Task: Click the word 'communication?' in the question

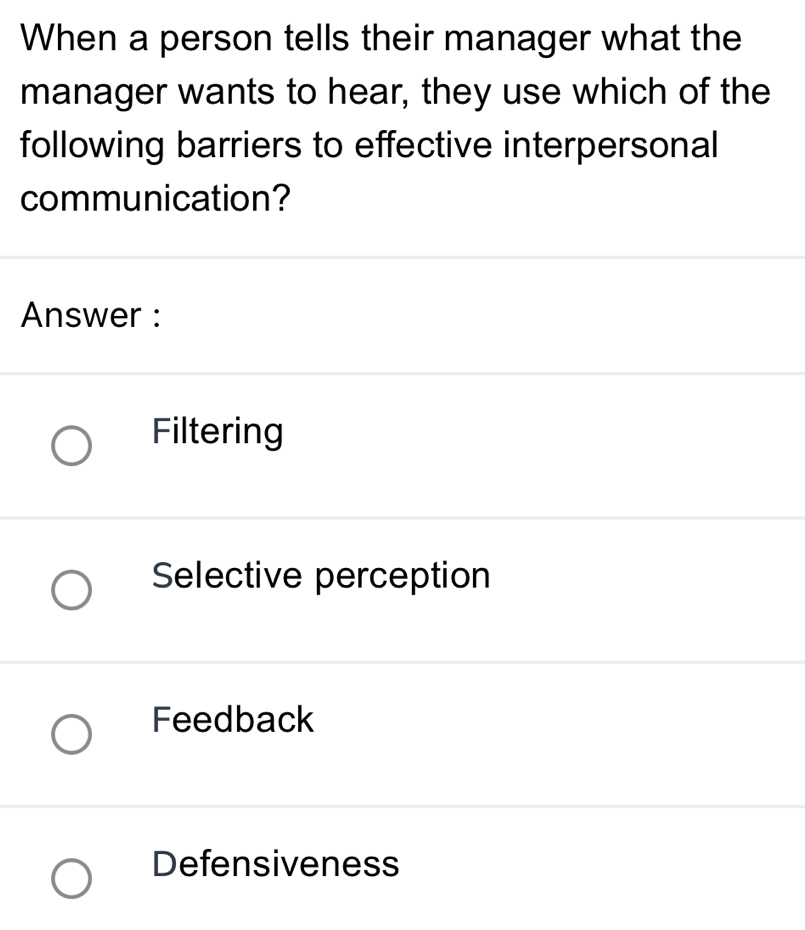Action: pyautogui.click(x=156, y=198)
